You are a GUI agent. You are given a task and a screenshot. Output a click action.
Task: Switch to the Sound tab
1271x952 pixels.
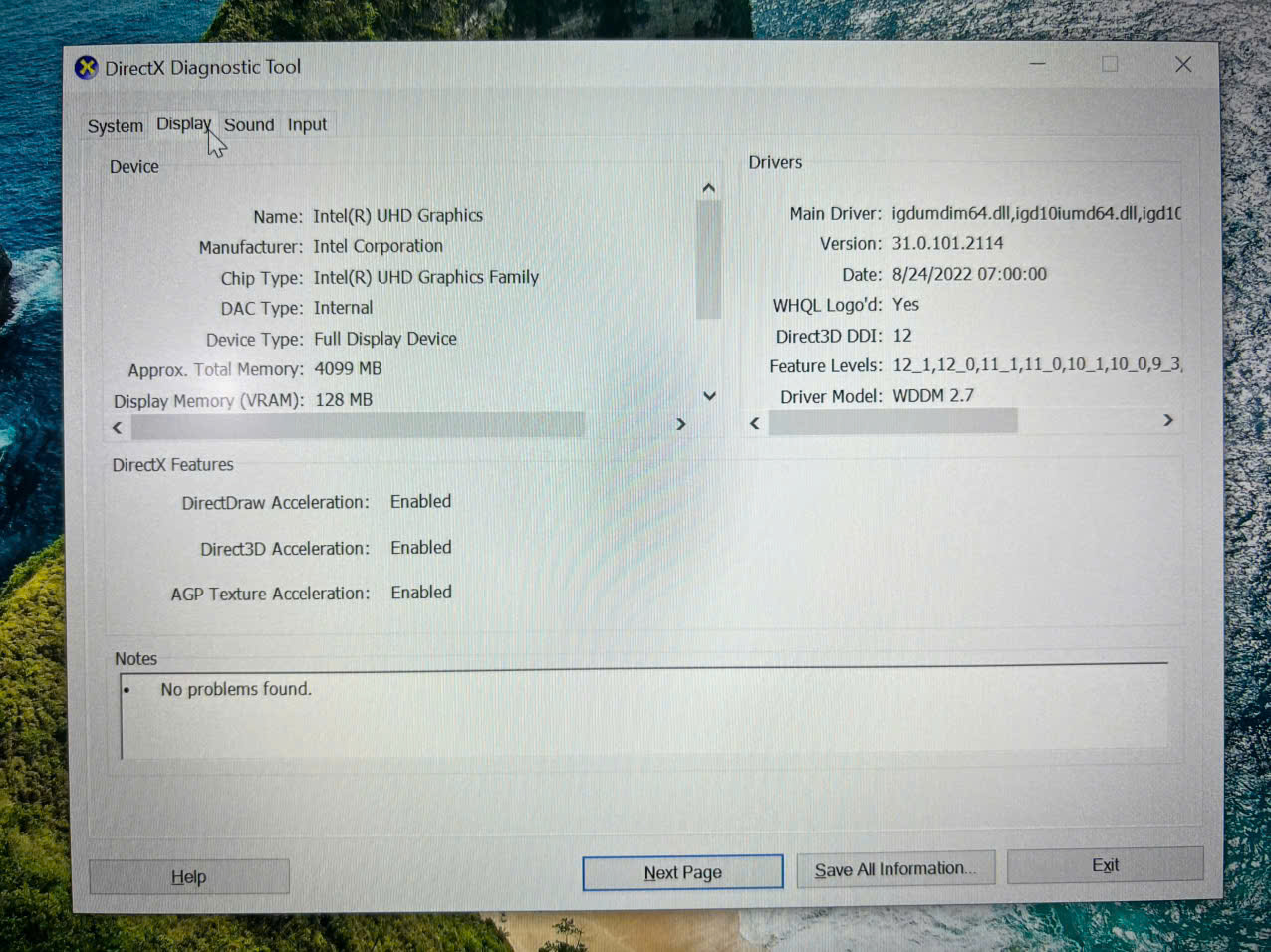(x=248, y=124)
